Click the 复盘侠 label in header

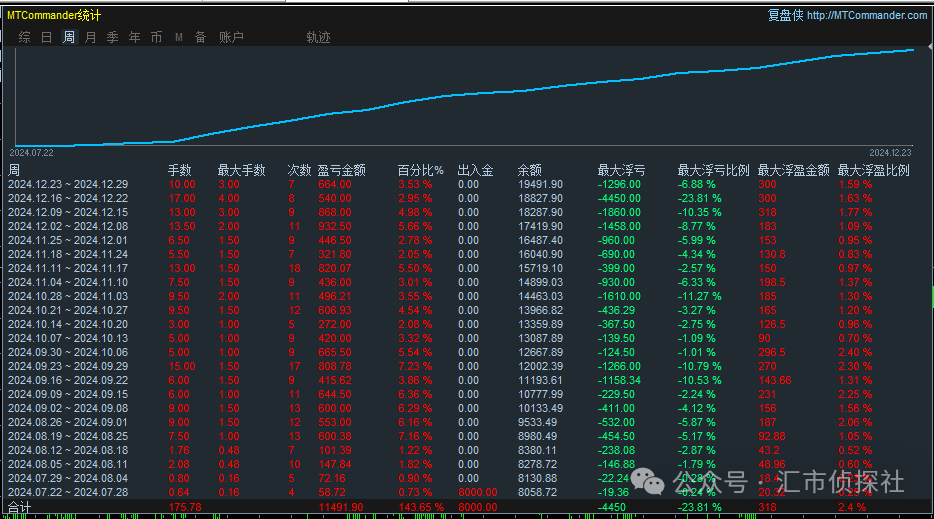tap(785, 15)
